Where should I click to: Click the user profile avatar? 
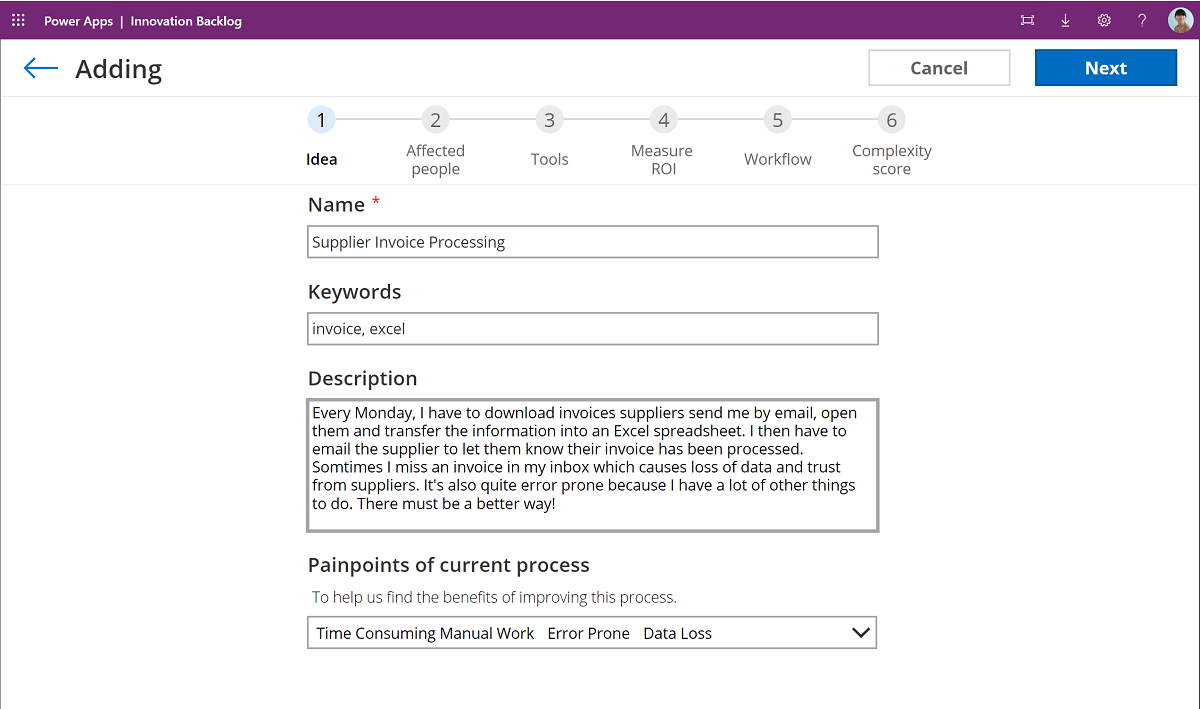(1179, 19)
